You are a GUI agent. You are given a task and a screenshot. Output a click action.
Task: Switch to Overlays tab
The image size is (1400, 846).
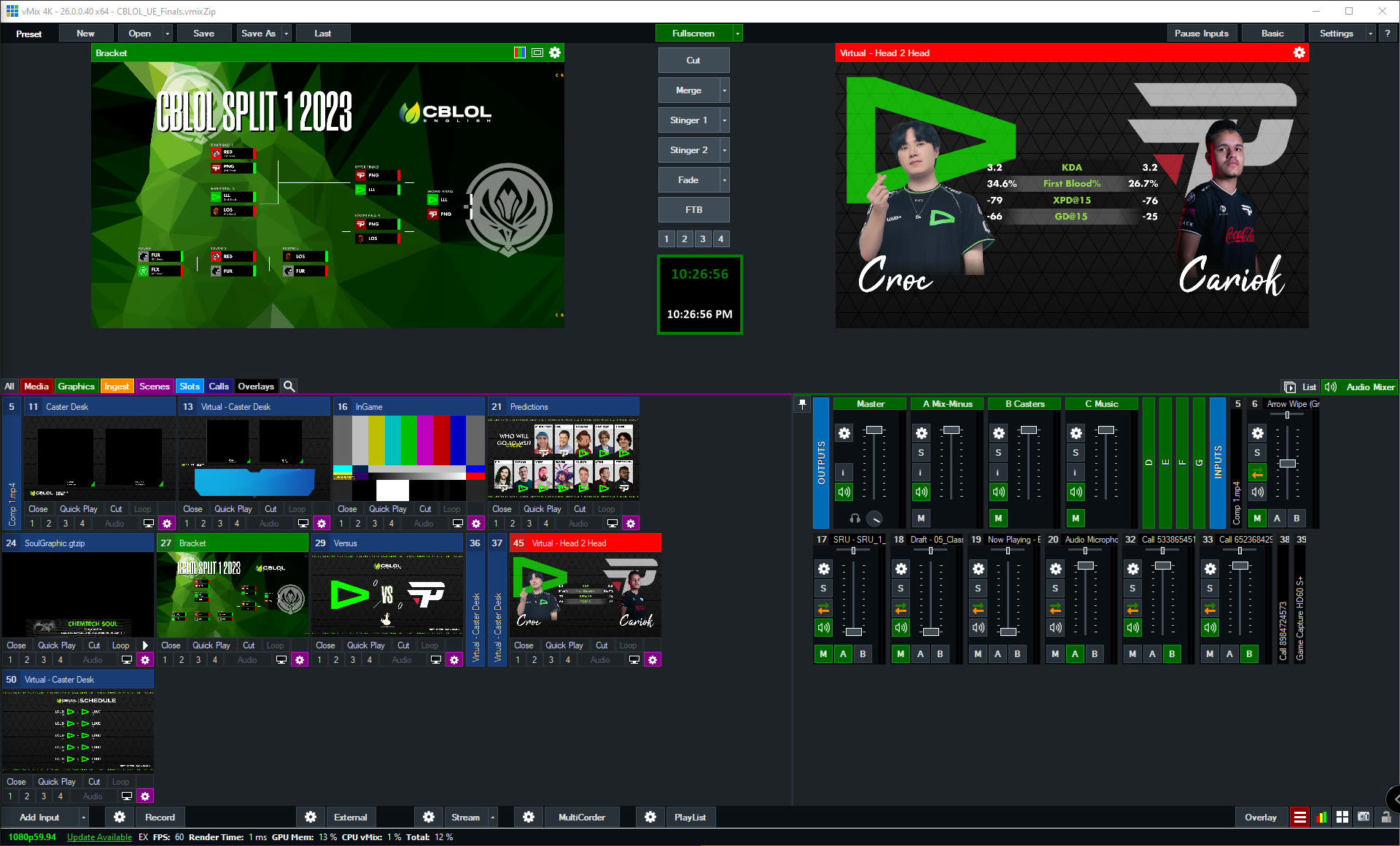pyautogui.click(x=256, y=387)
